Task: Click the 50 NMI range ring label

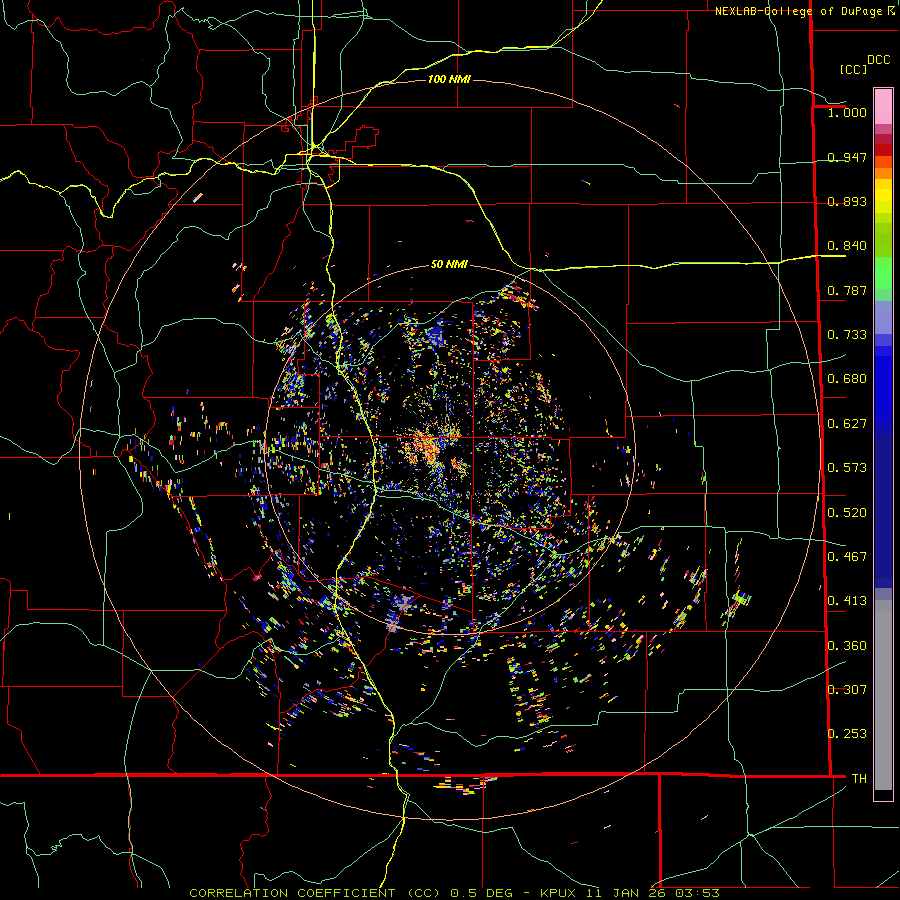Action: click(449, 264)
